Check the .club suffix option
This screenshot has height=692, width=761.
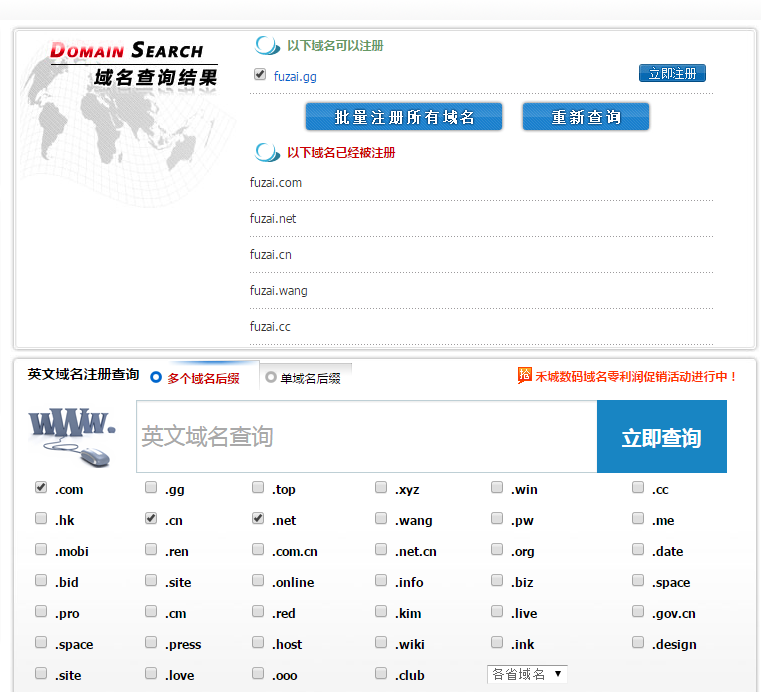coord(381,674)
